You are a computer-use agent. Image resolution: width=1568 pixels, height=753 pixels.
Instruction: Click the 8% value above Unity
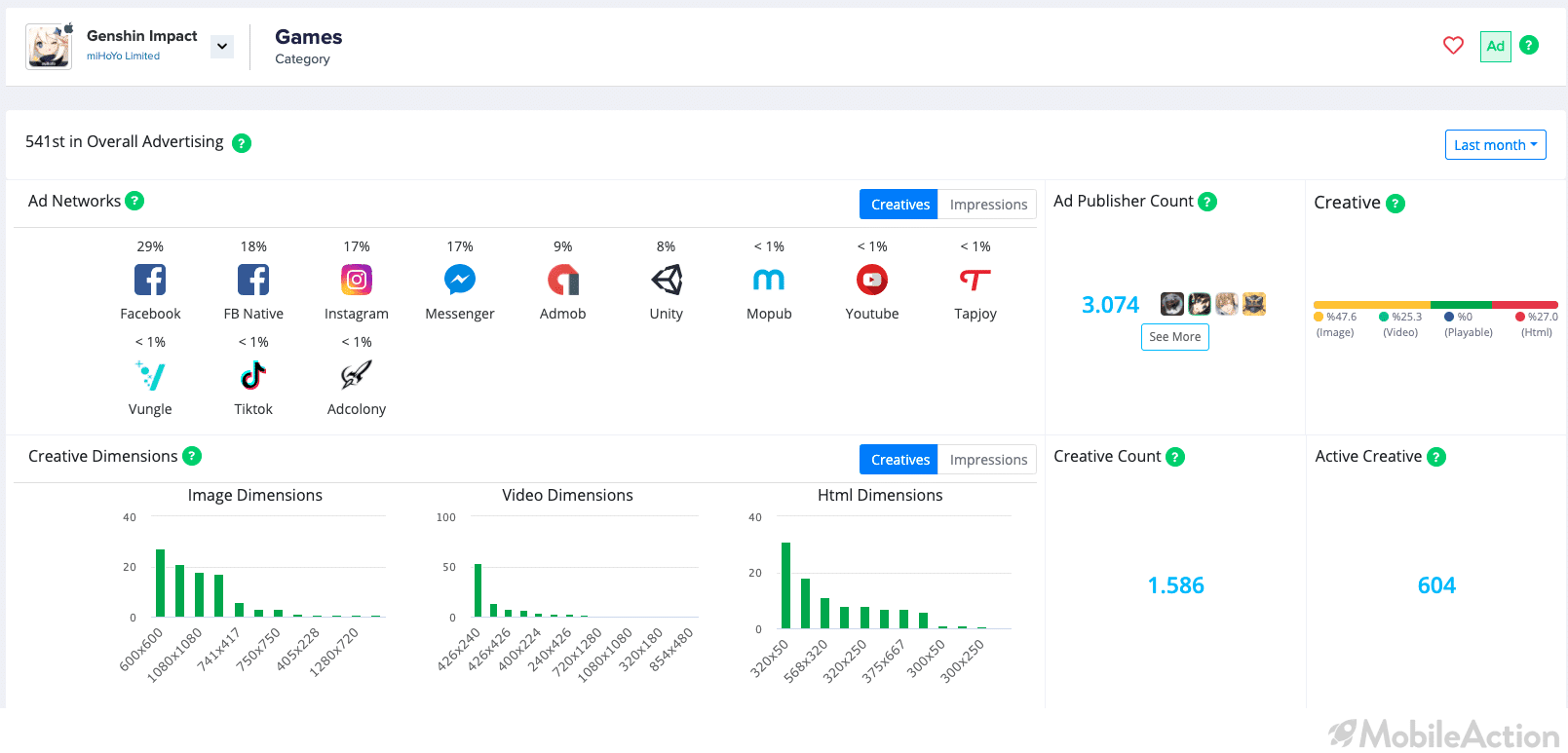point(667,247)
